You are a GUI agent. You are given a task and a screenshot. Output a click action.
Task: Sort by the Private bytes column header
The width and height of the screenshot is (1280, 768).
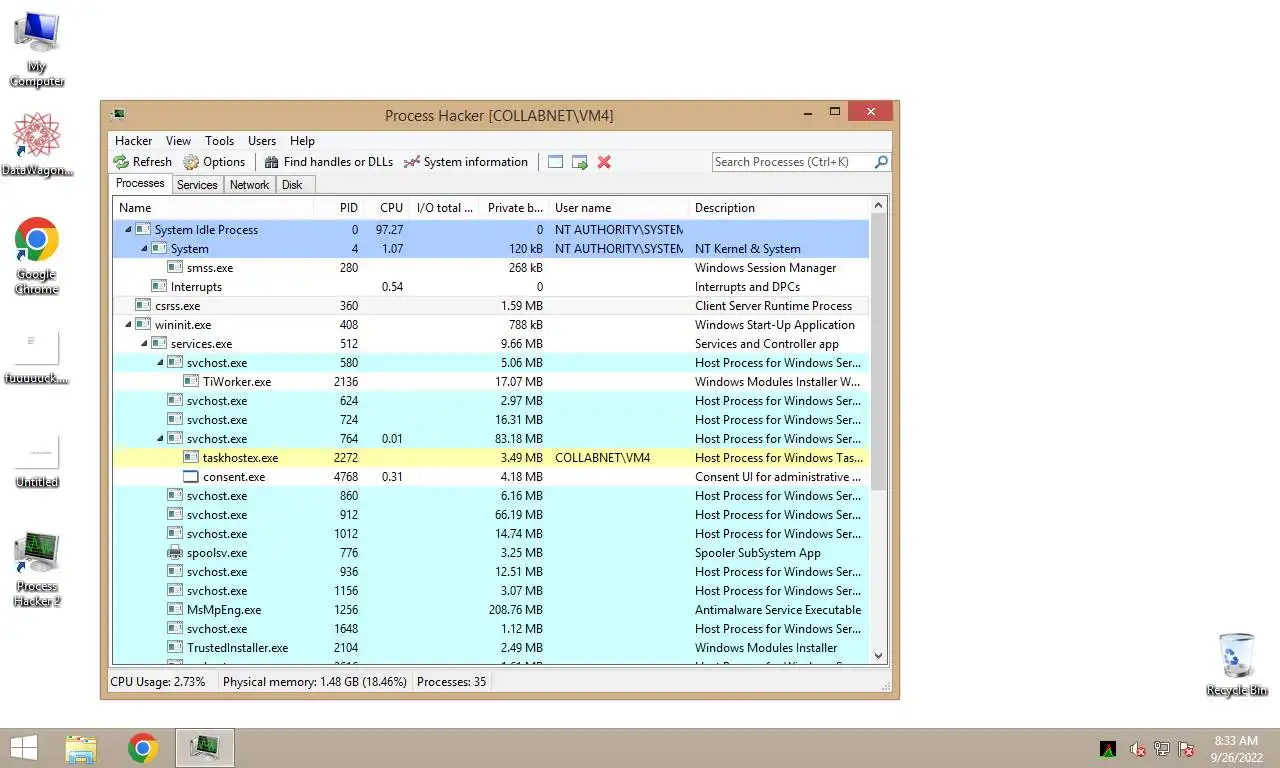pyautogui.click(x=515, y=208)
